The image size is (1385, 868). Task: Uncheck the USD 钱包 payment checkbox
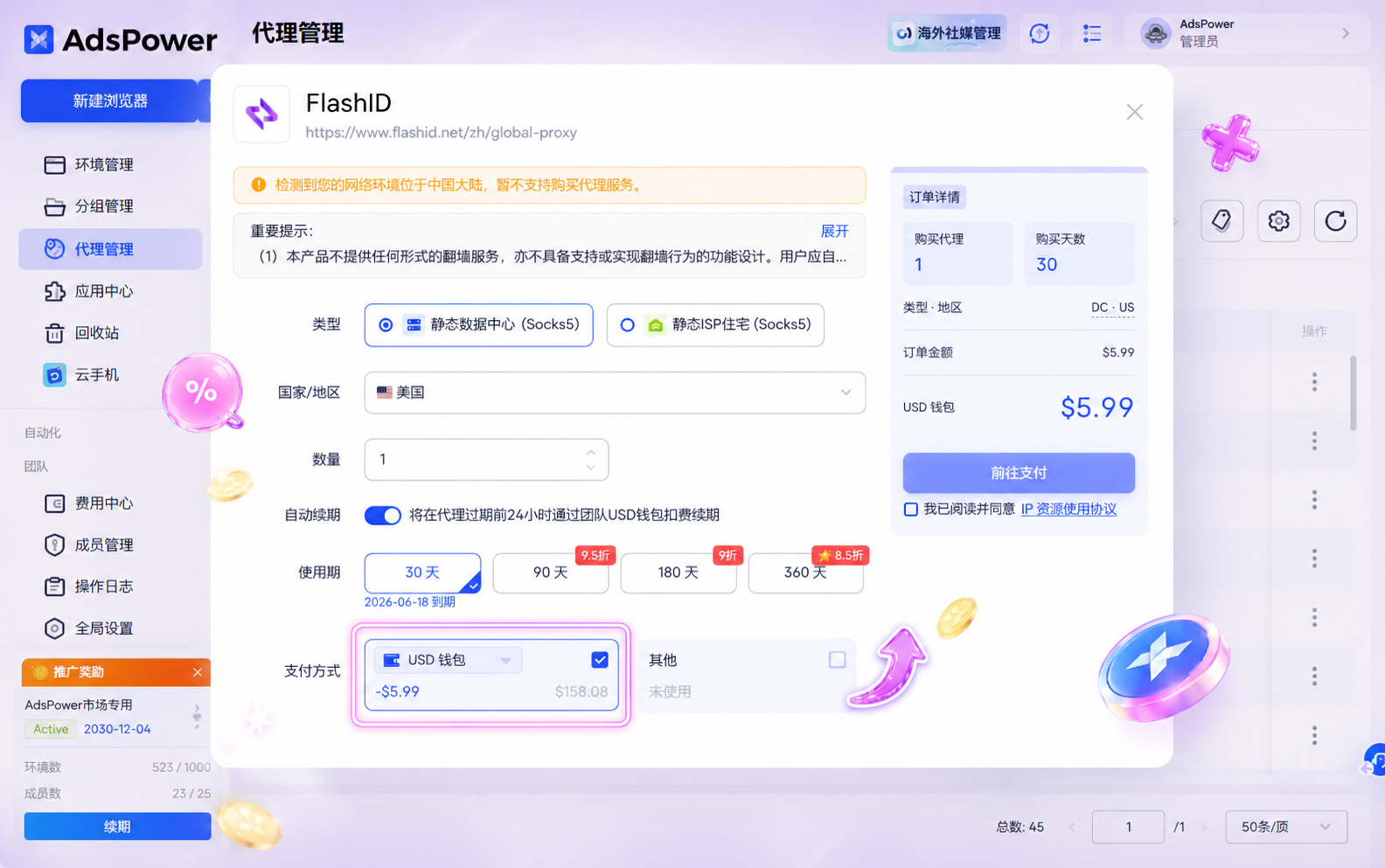pyautogui.click(x=600, y=660)
